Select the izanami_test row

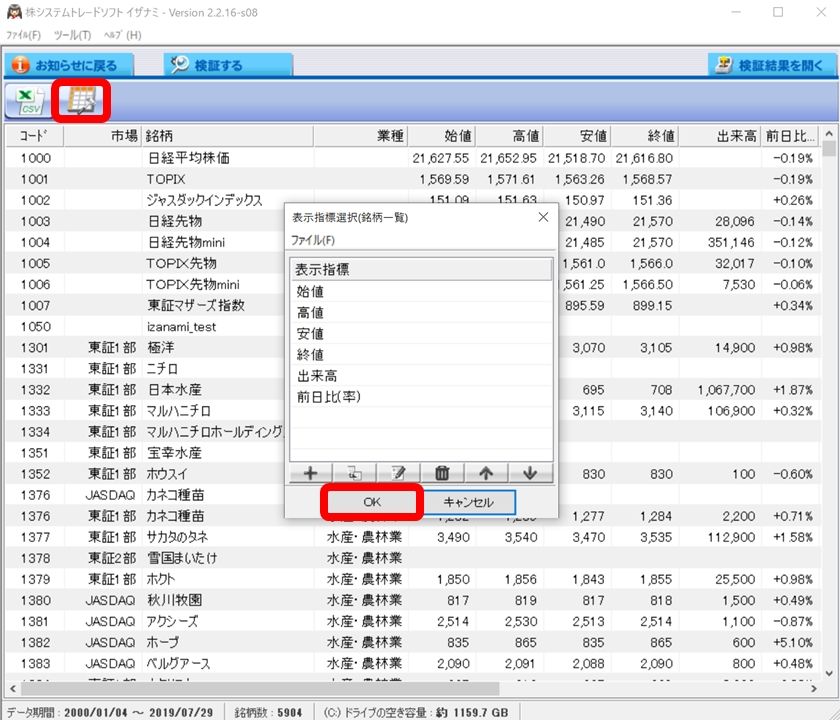tap(412, 327)
